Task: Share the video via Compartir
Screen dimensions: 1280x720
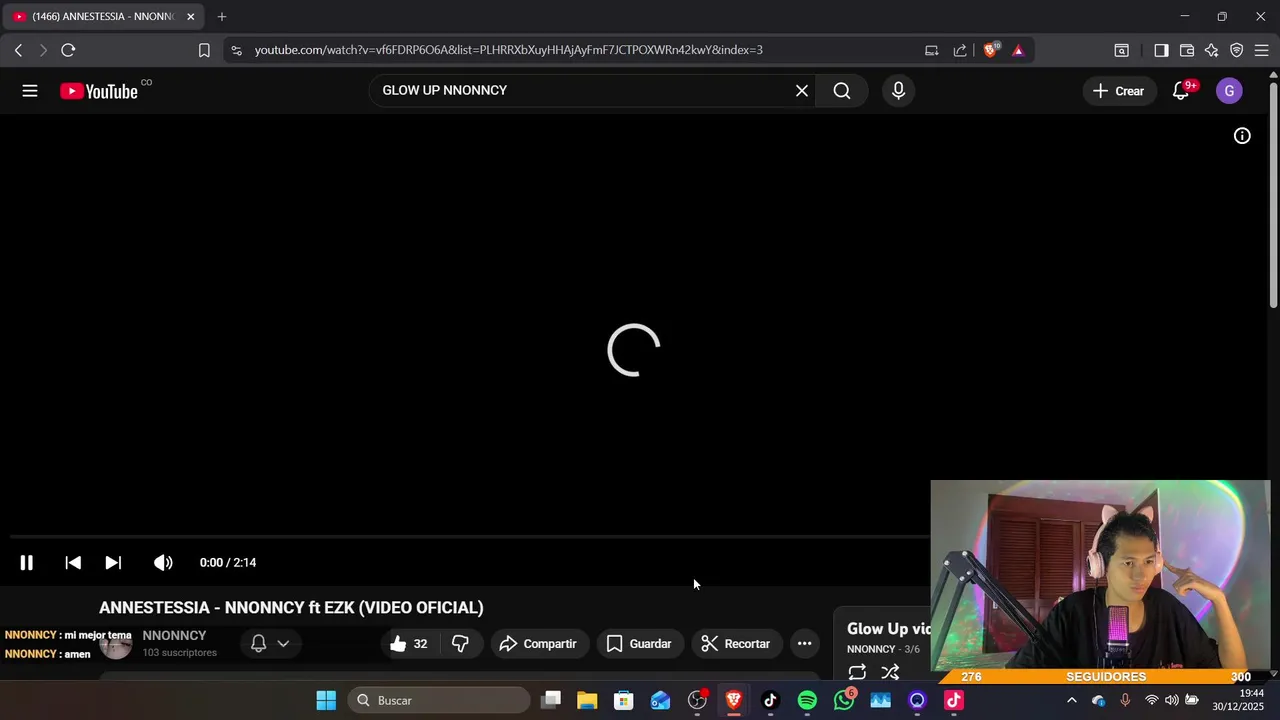Action: tap(538, 644)
